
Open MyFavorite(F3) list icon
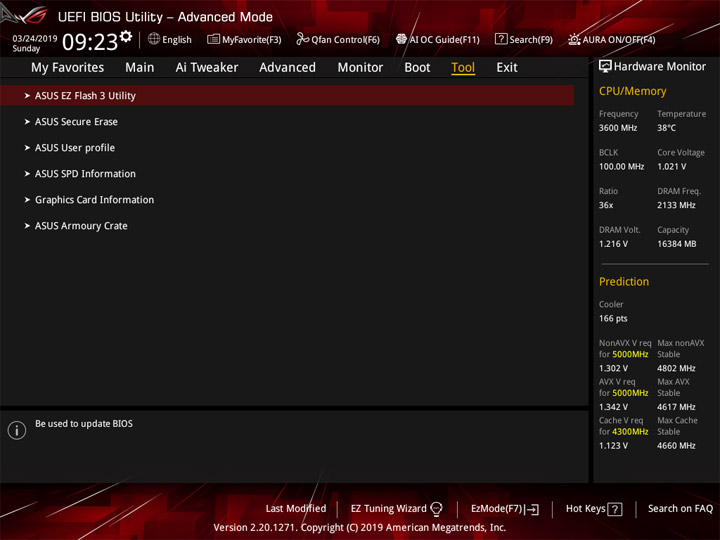click(213, 39)
